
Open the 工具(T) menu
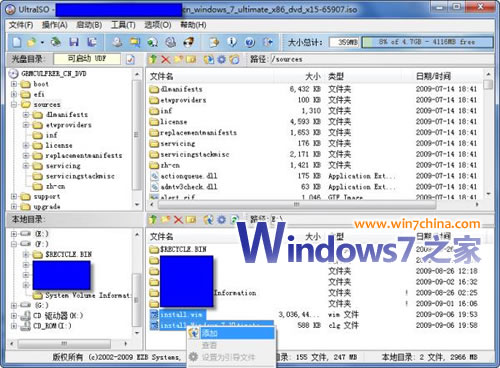[x=123, y=25]
